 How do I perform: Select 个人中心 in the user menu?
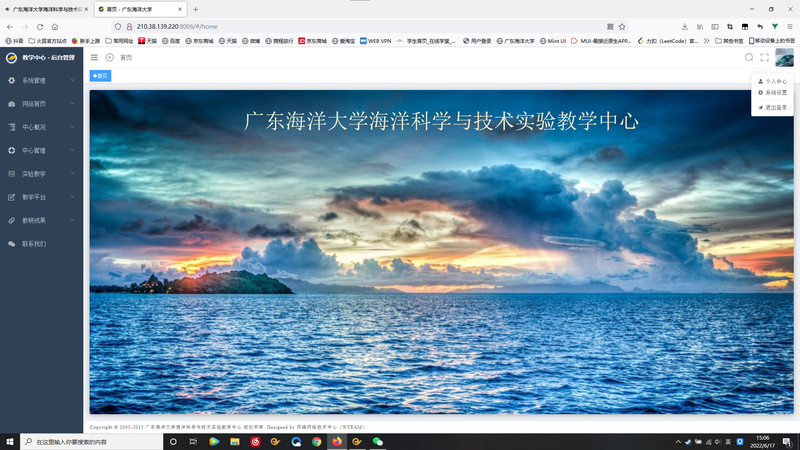click(x=772, y=81)
